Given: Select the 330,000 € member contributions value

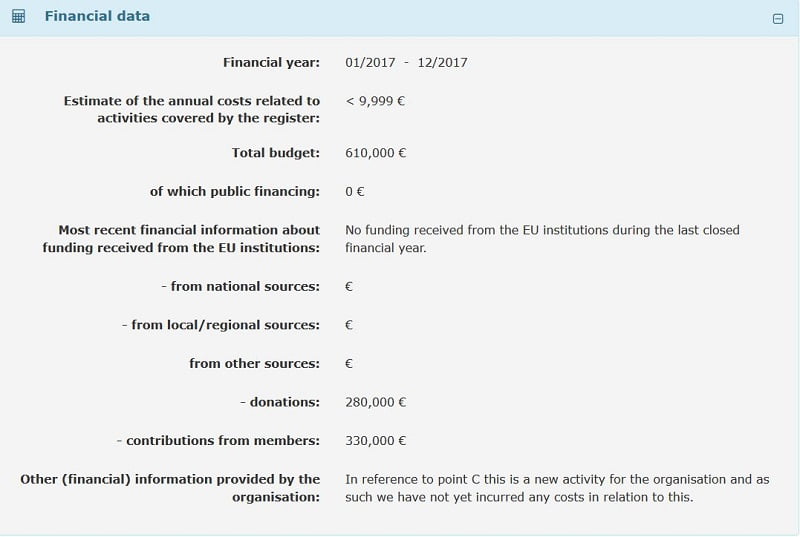Looking at the screenshot, I should pos(375,440).
